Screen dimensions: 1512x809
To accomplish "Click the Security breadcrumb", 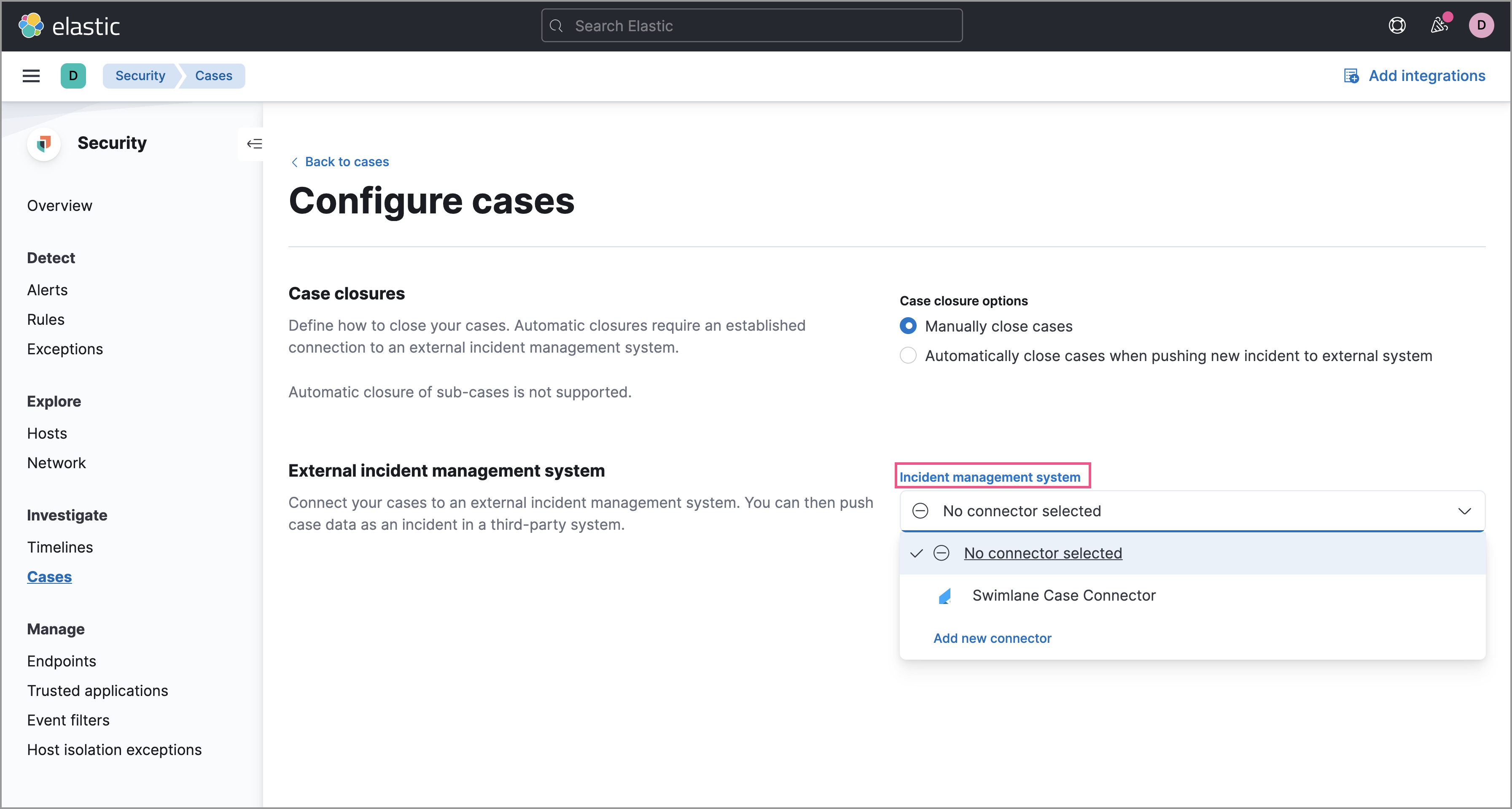I will click(x=140, y=76).
